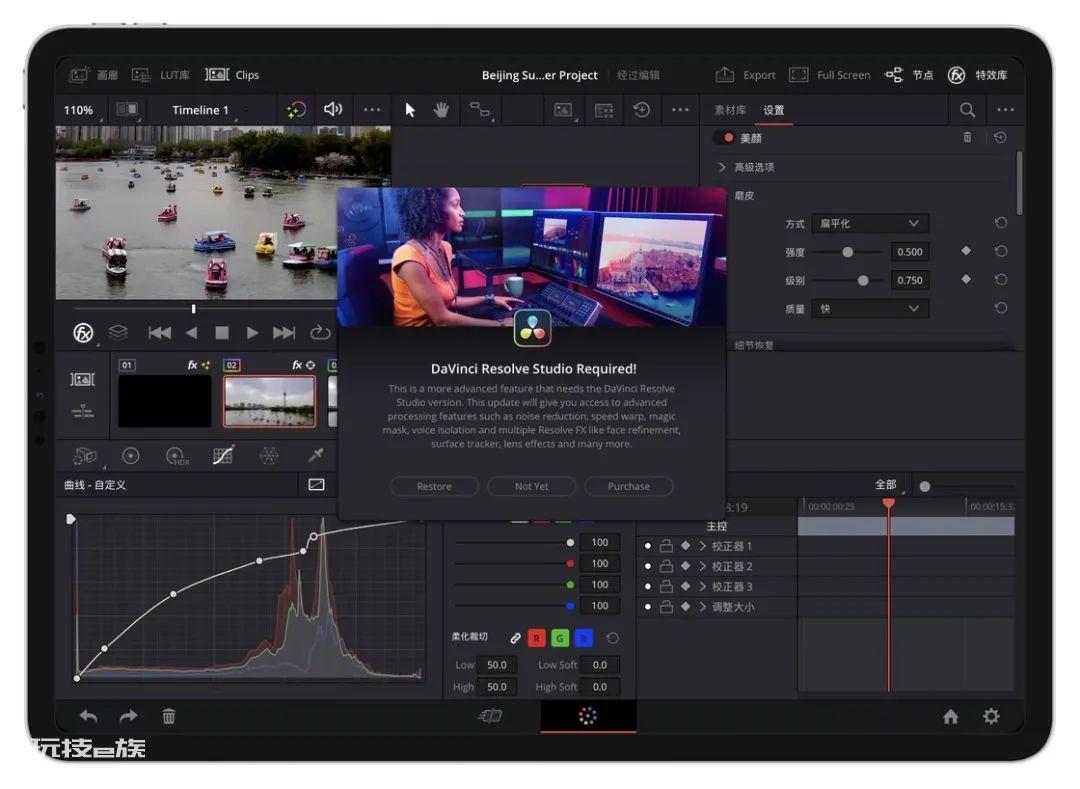Reset the 强度 parameter

(1001, 251)
